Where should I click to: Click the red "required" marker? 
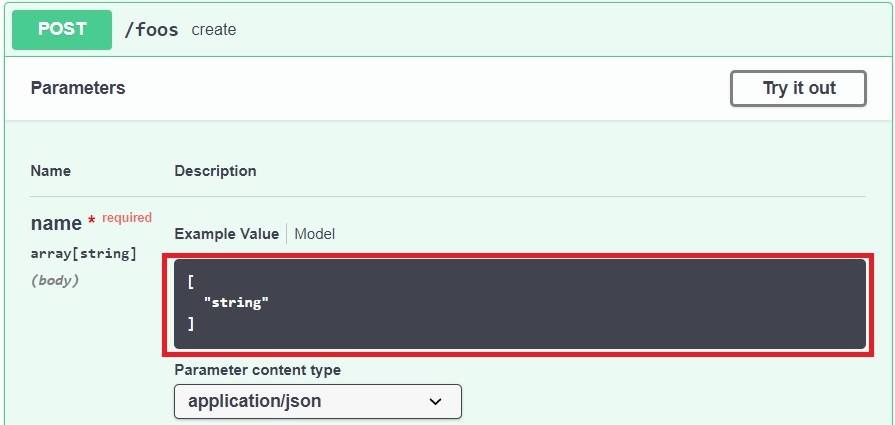127,218
